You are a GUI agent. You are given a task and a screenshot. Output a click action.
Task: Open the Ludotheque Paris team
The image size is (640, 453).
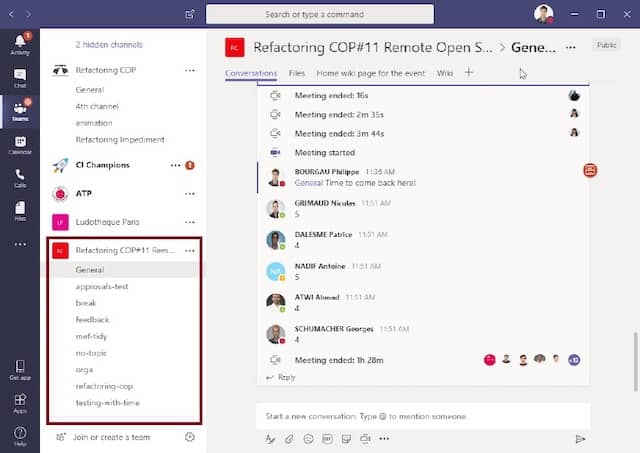coord(107,222)
